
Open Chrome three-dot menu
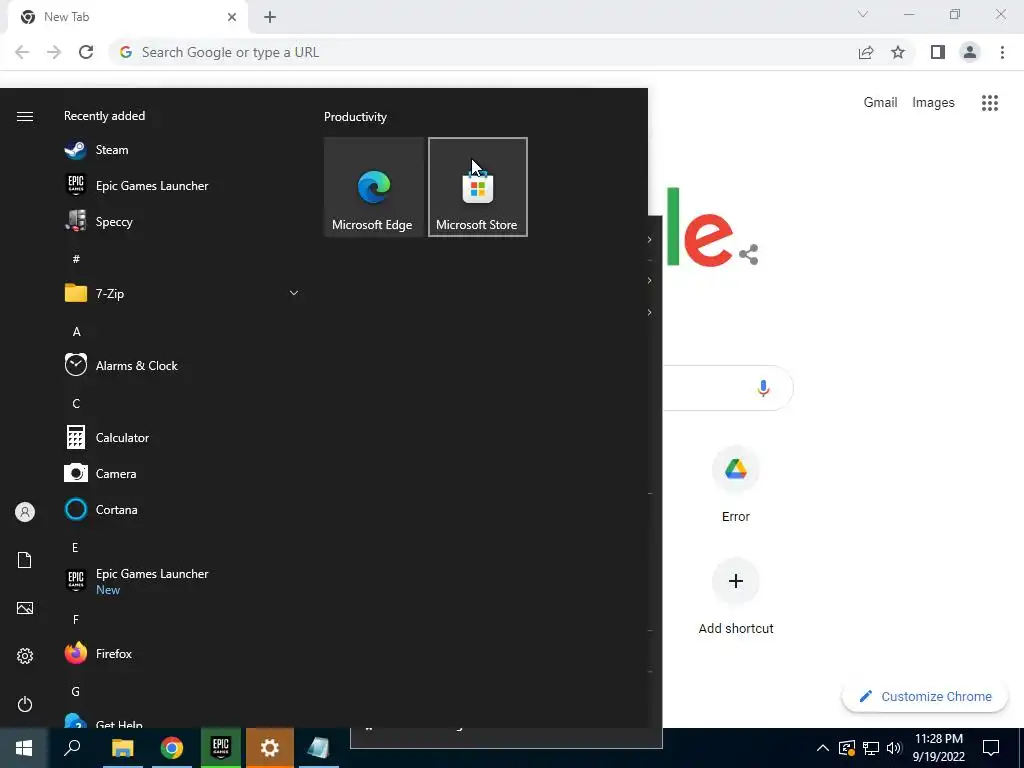pos(1002,52)
